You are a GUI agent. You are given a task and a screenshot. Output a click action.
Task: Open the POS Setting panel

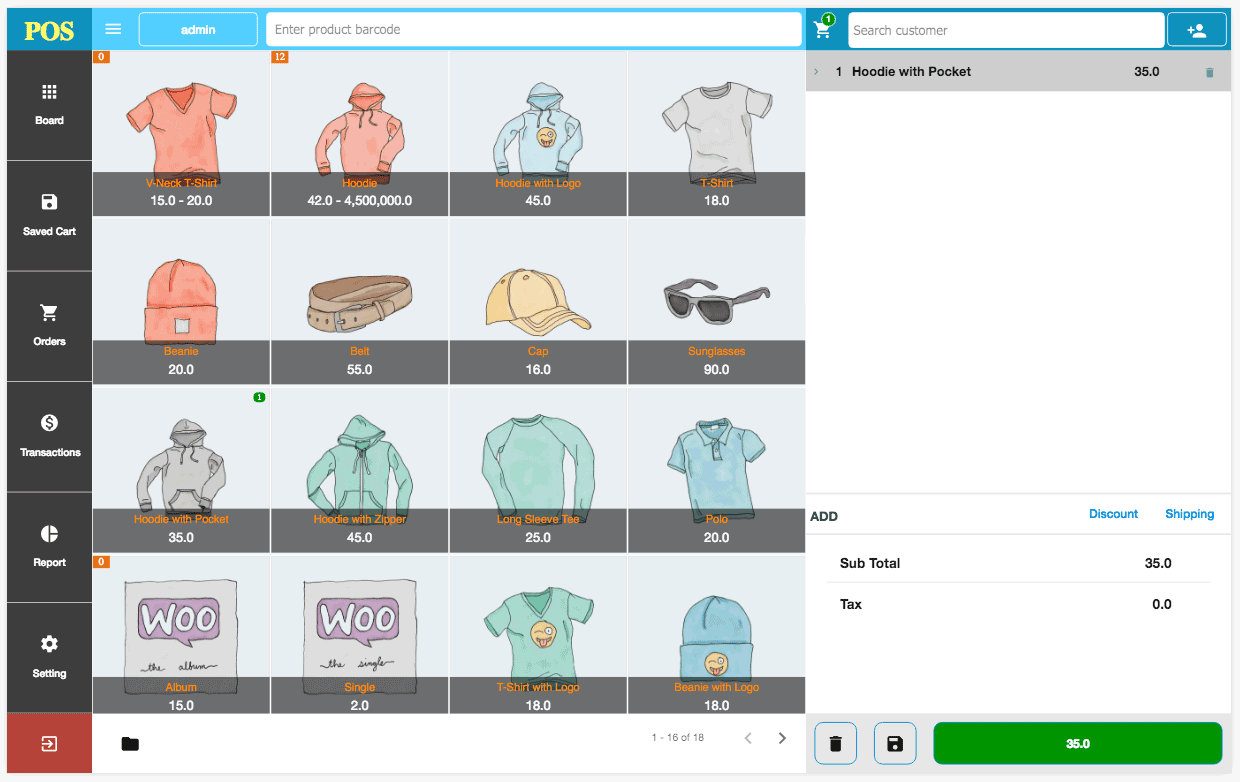[x=48, y=657]
